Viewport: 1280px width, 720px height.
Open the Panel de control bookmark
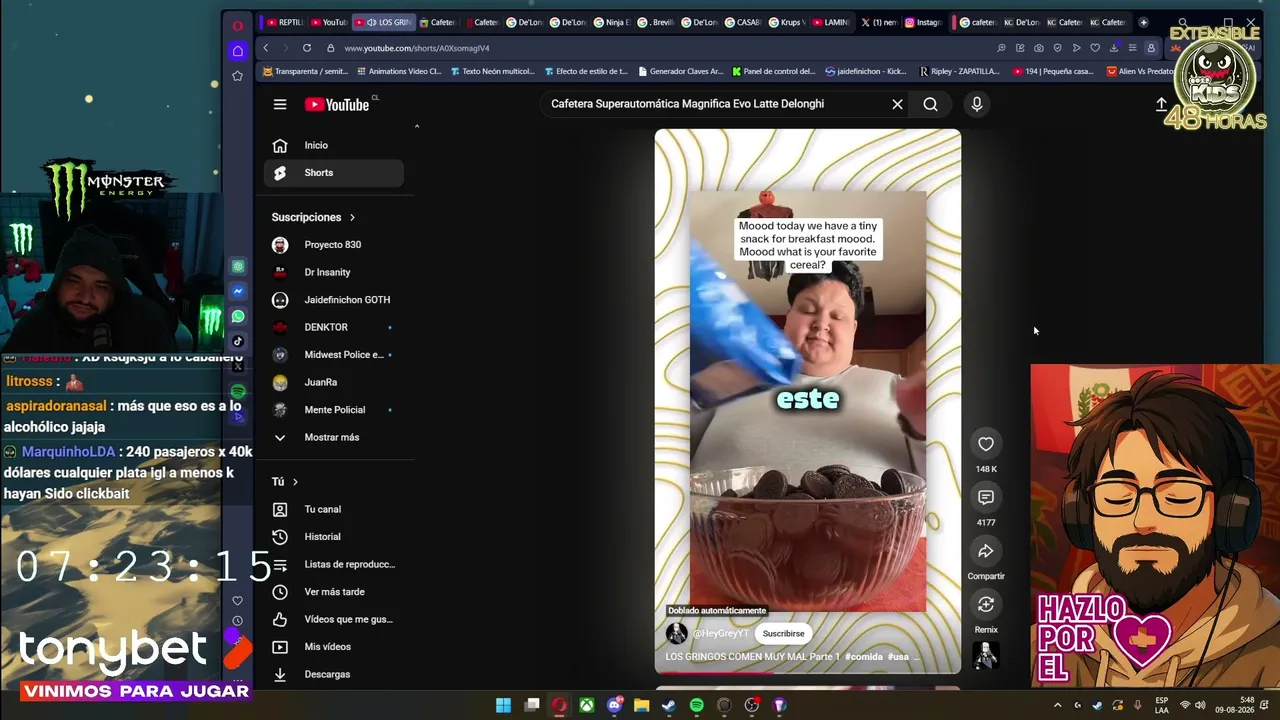[774, 72]
